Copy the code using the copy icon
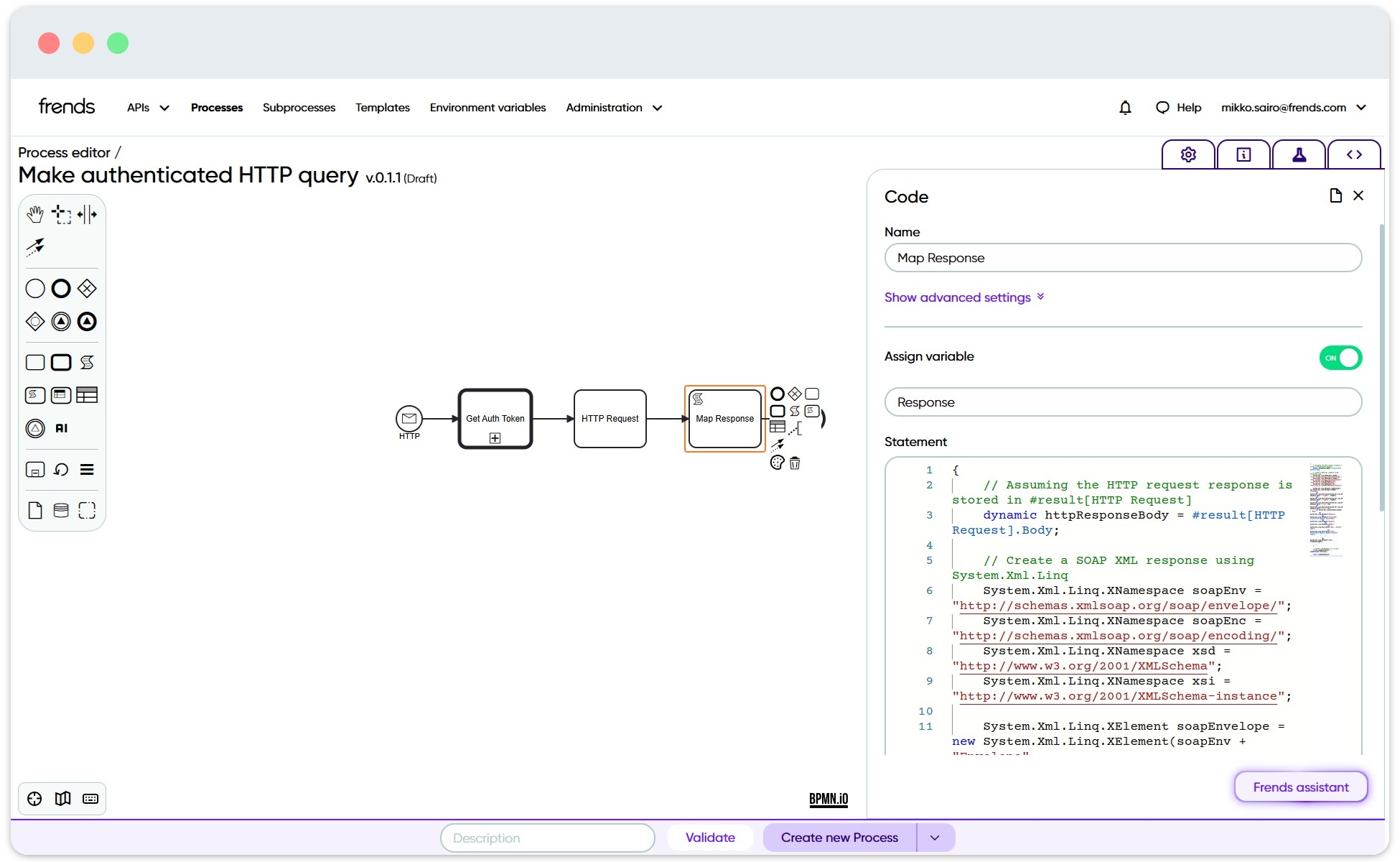Screen dimensions: 1400x862 click(1335, 195)
